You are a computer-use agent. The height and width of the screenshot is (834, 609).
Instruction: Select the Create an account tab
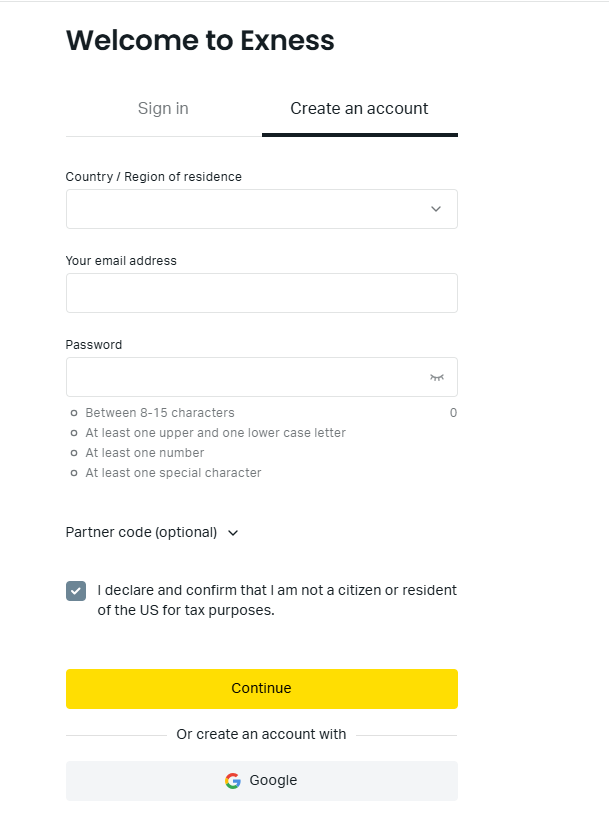click(x=359, y=108)
